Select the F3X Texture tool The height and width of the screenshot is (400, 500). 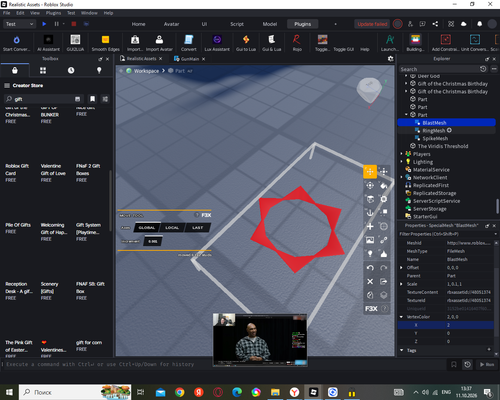[370, 240]
